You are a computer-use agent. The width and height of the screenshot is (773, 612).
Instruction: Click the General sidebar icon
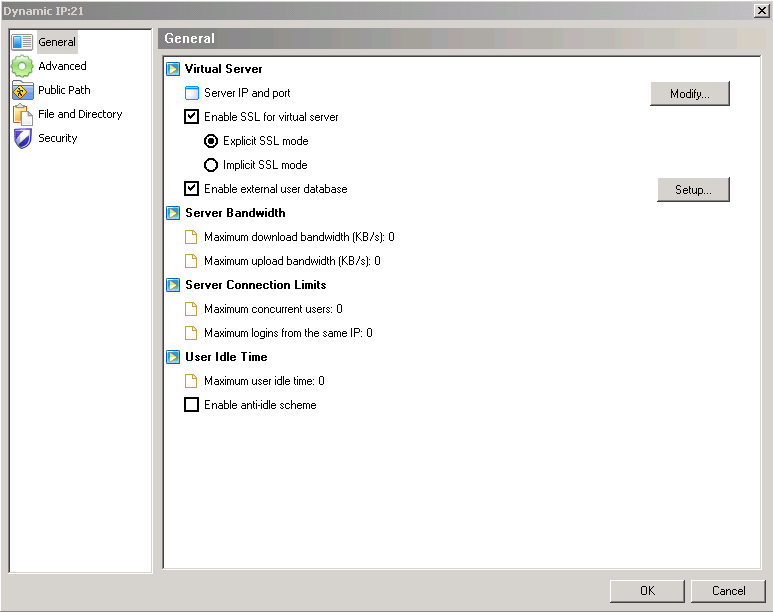22,42
